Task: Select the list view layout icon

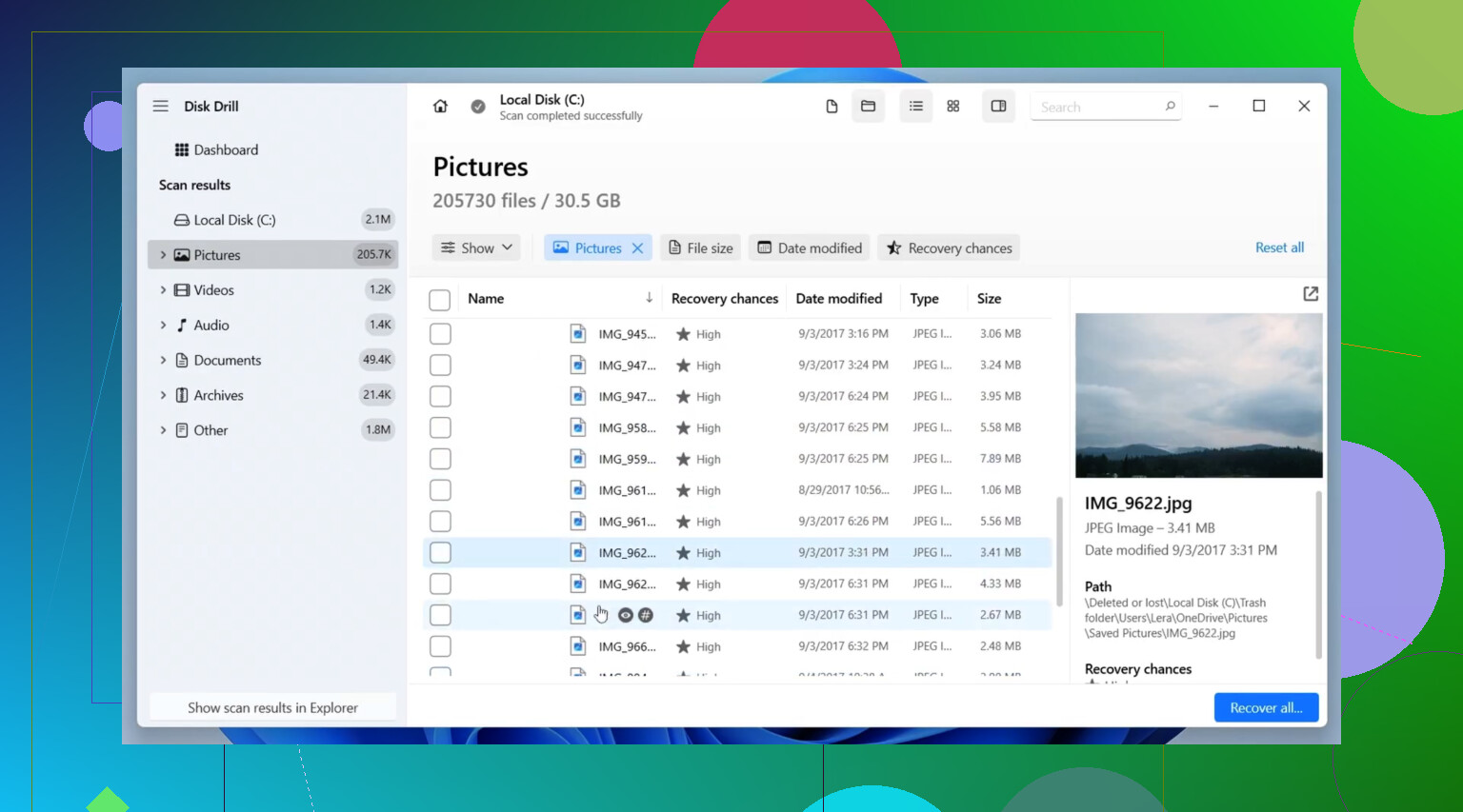Action: click(x=916, y=107)
